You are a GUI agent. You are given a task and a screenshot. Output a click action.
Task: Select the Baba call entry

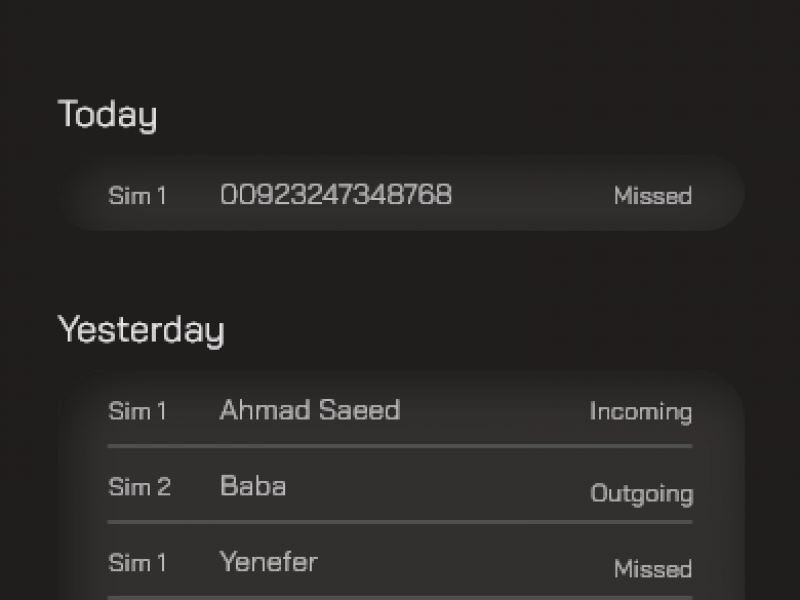pyautogui.click(x=253, y=486)
